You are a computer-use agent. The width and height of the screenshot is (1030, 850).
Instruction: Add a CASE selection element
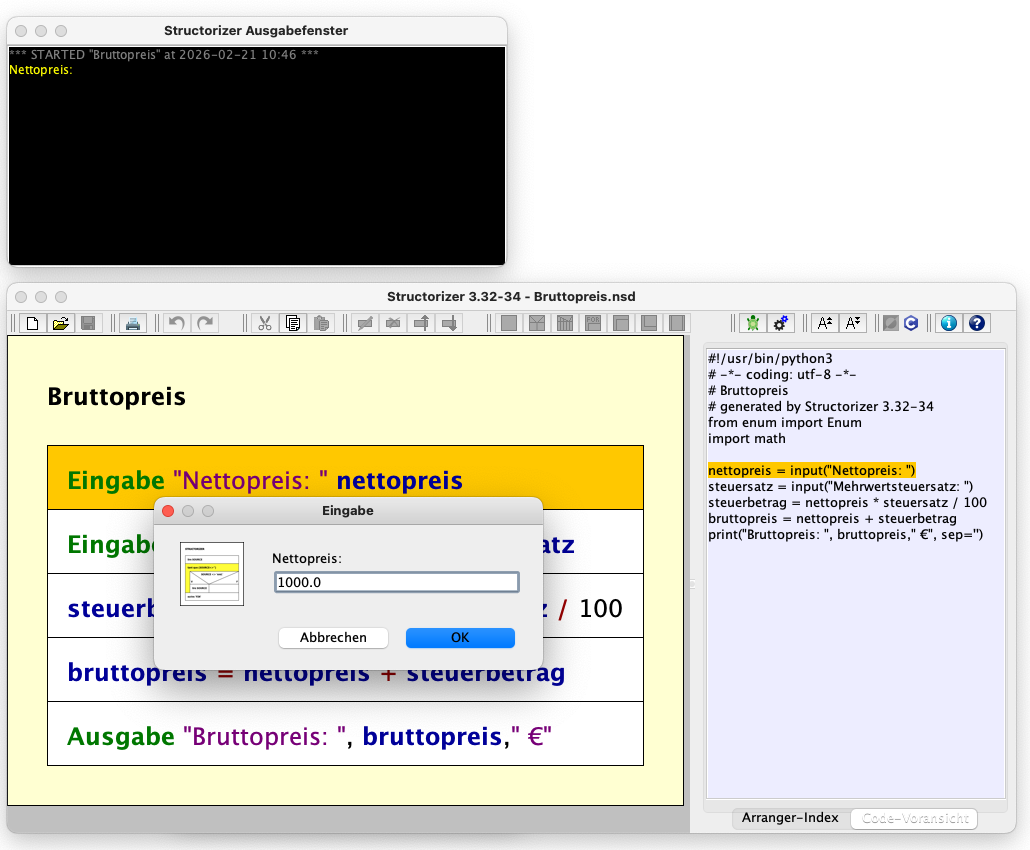click(565, 323)
